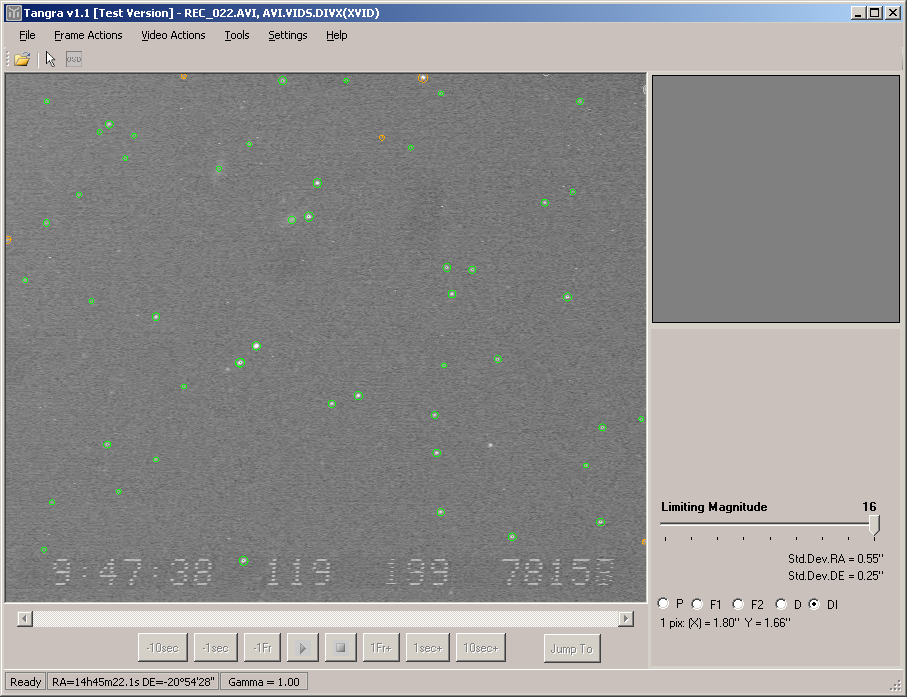Click the gray zoomed preview panel
This screenshot has width=907, height=697.
tap(776, 198)
